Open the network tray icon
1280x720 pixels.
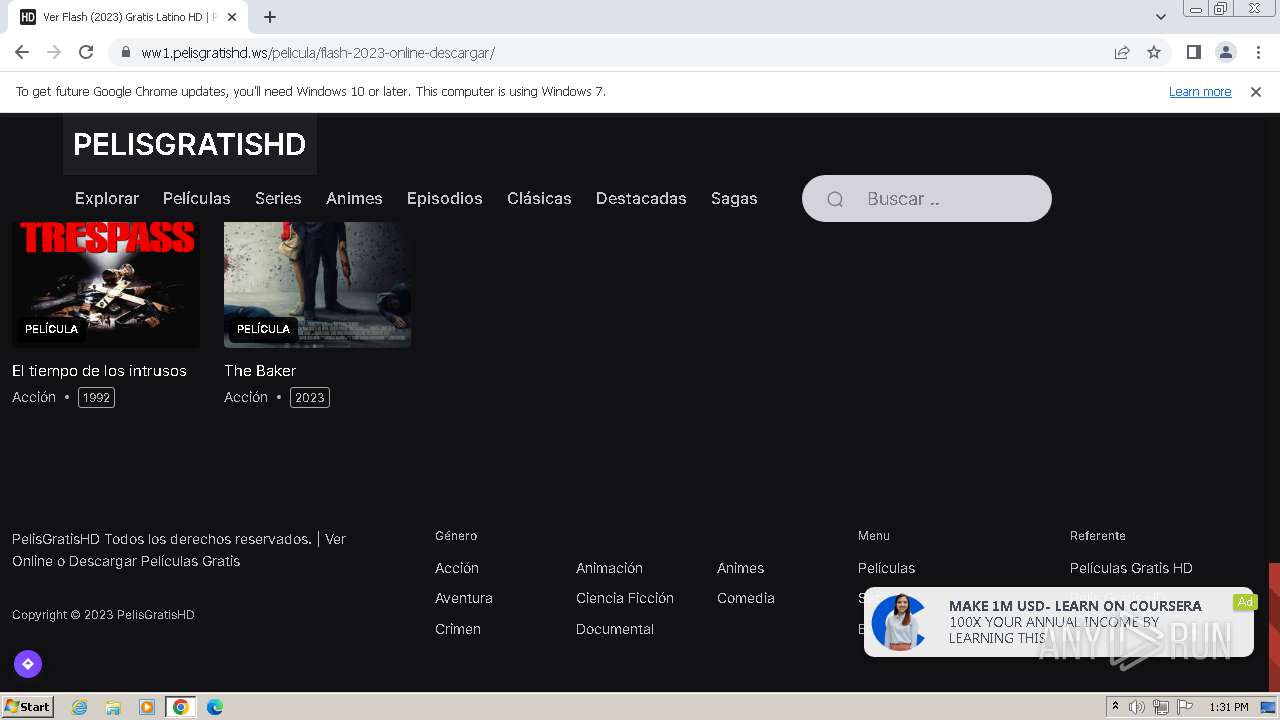tap(1160, 707)
